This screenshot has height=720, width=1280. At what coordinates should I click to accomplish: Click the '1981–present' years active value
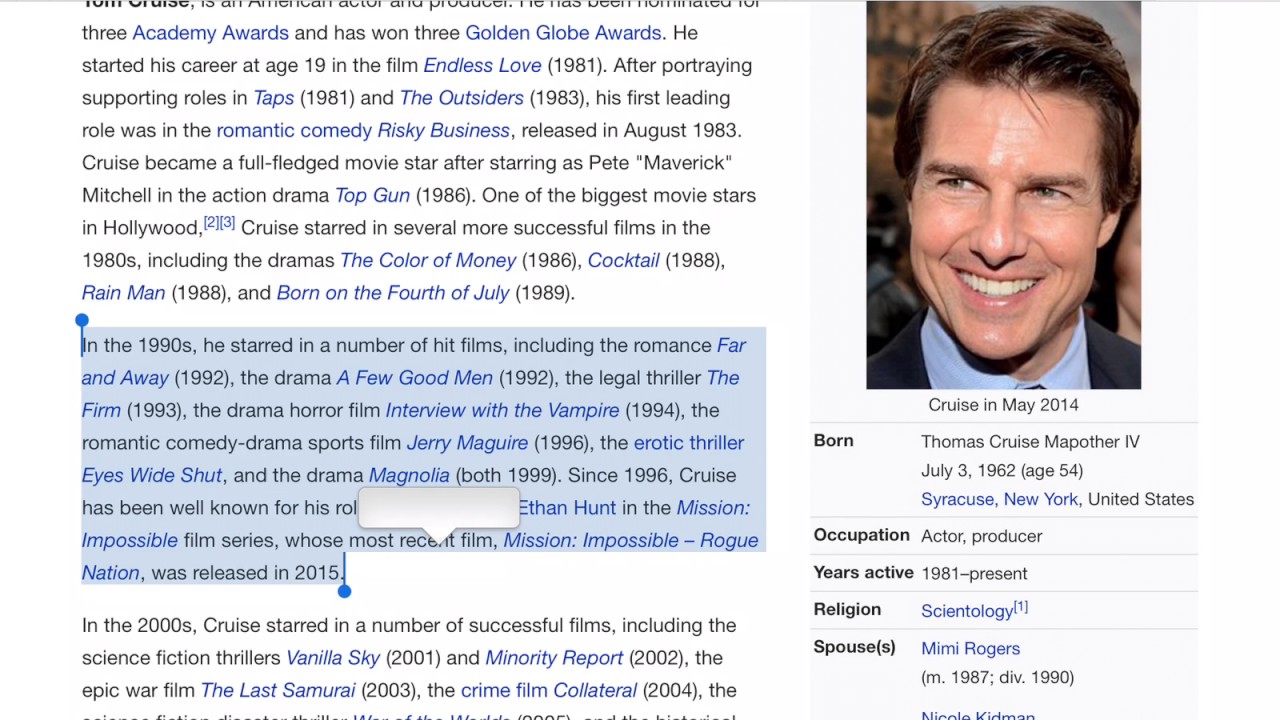point(974,573)
